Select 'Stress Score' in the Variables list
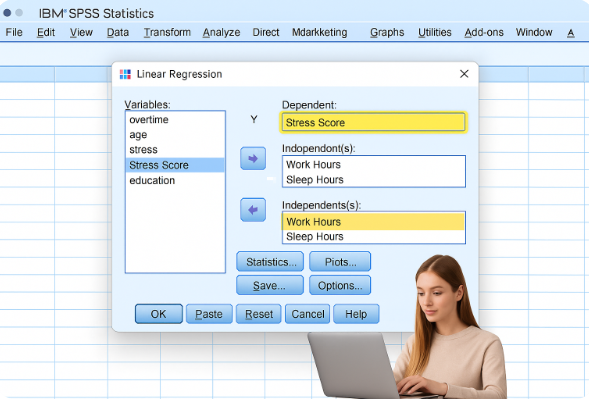The width and height of the screenshot is (589, 404). point(175,165)
